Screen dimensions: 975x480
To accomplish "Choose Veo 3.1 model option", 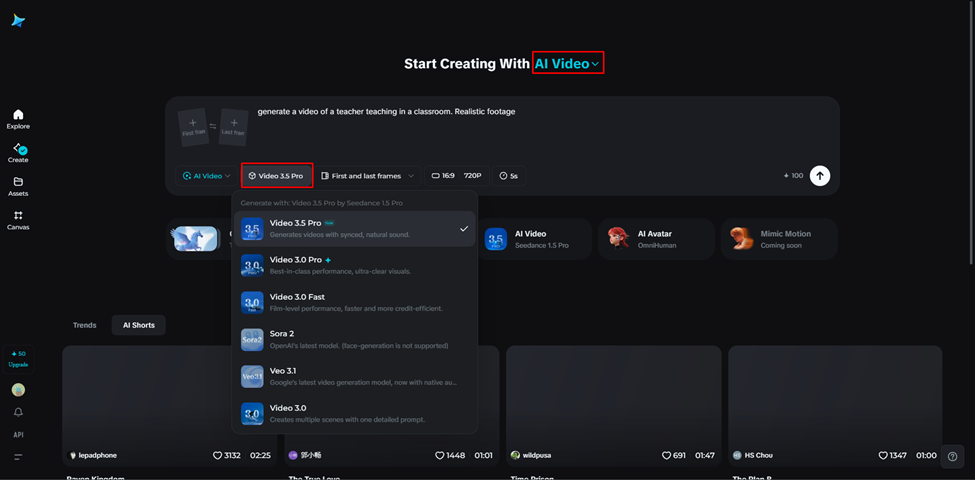I will pos(354,377).
